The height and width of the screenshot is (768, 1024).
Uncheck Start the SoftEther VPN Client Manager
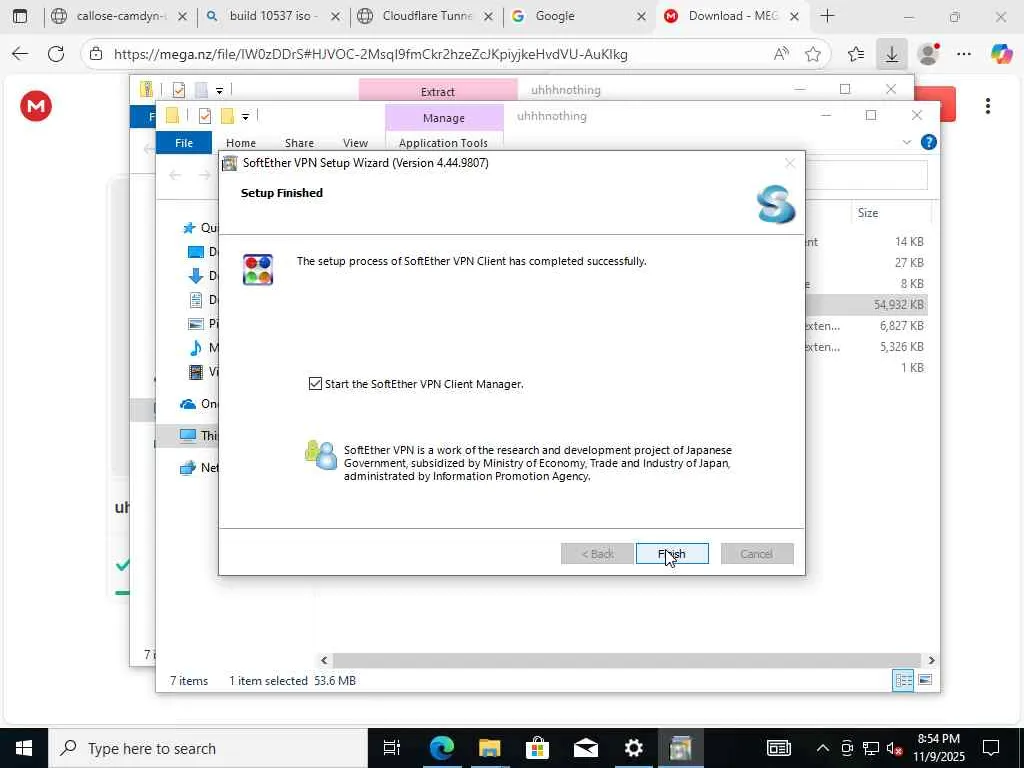tap(315, 383)
